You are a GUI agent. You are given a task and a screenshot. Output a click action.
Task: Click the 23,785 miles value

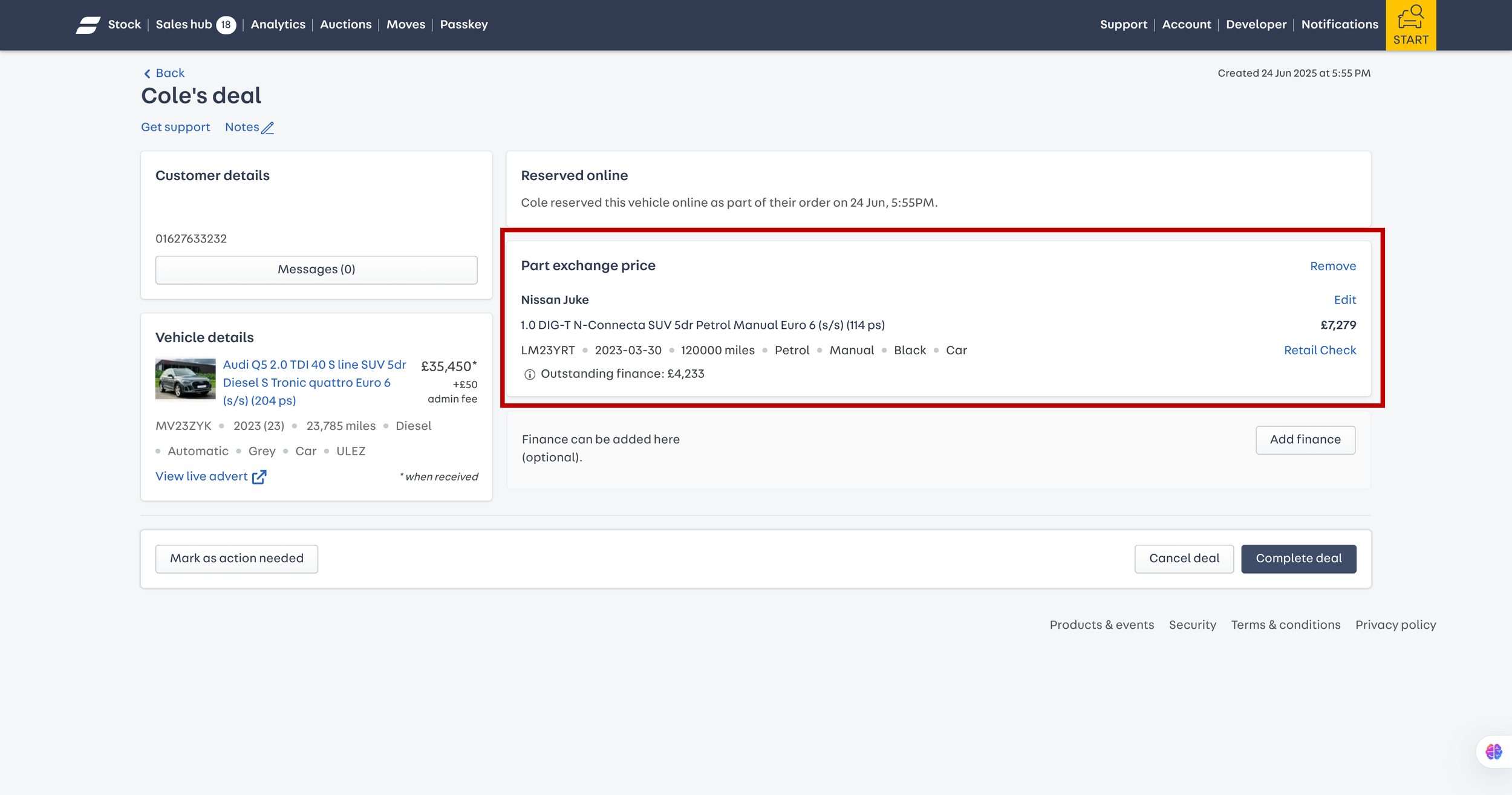point(341,426)
